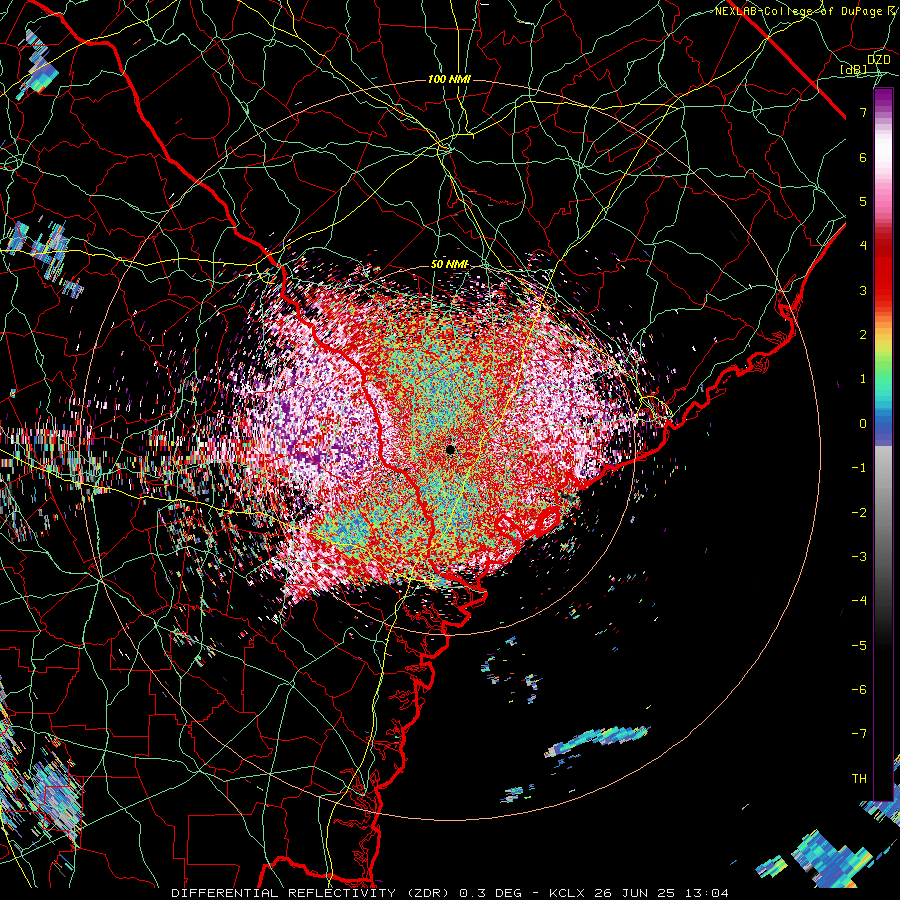Click the DZD legend title

[x=878, y=60]
